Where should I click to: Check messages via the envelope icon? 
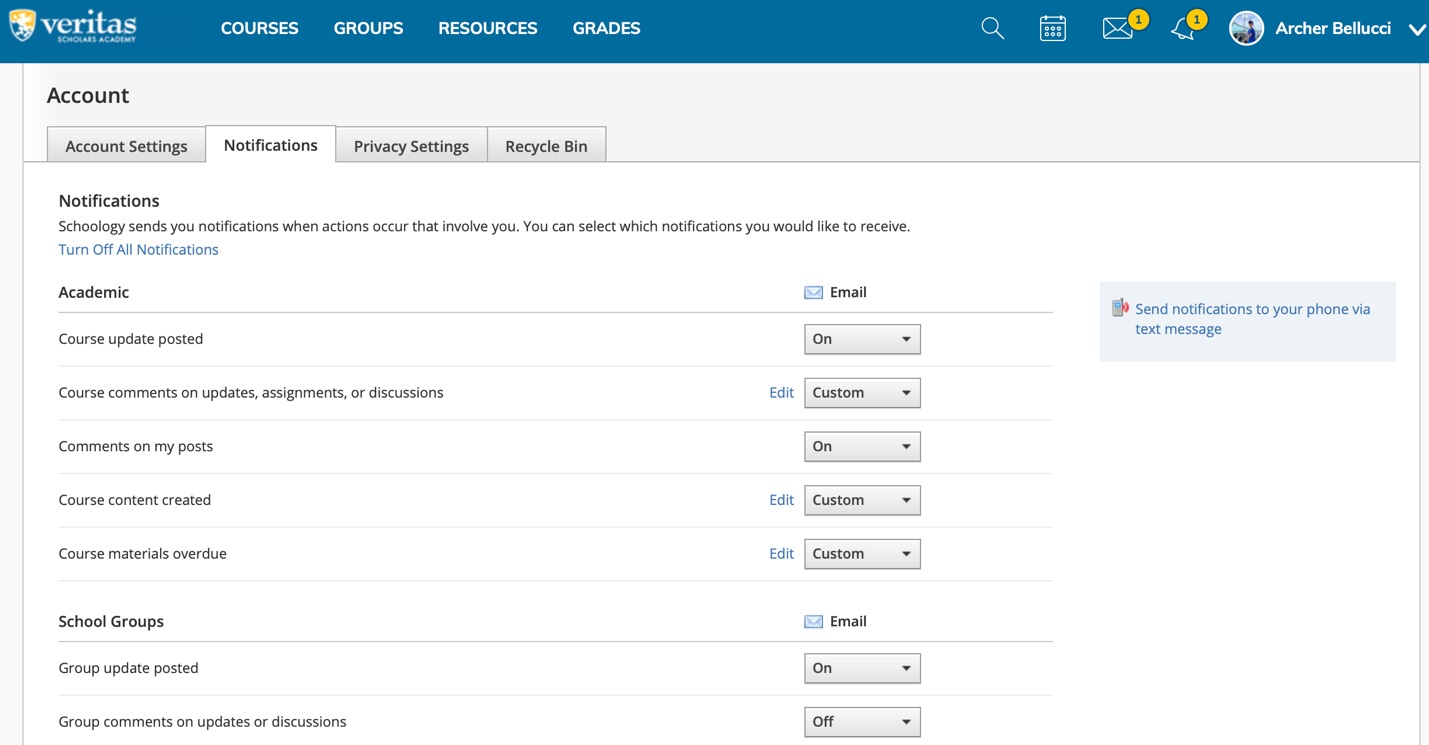[x=1117, y=28]
